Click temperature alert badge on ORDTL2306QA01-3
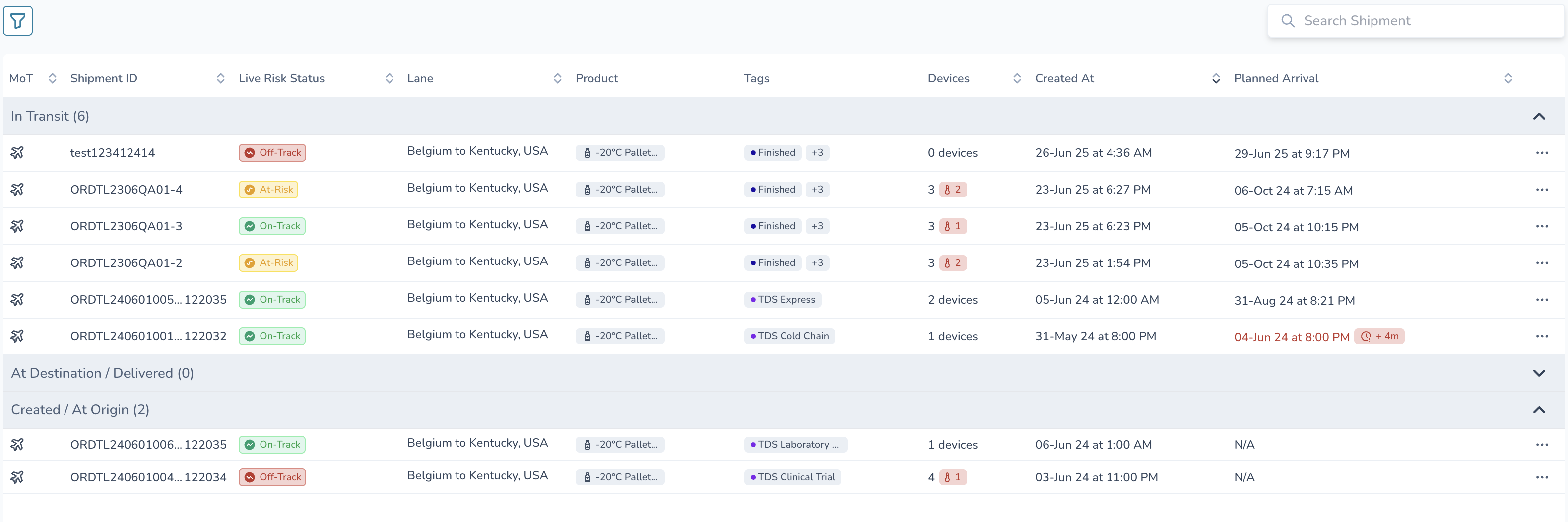 [x=953, y=226]
